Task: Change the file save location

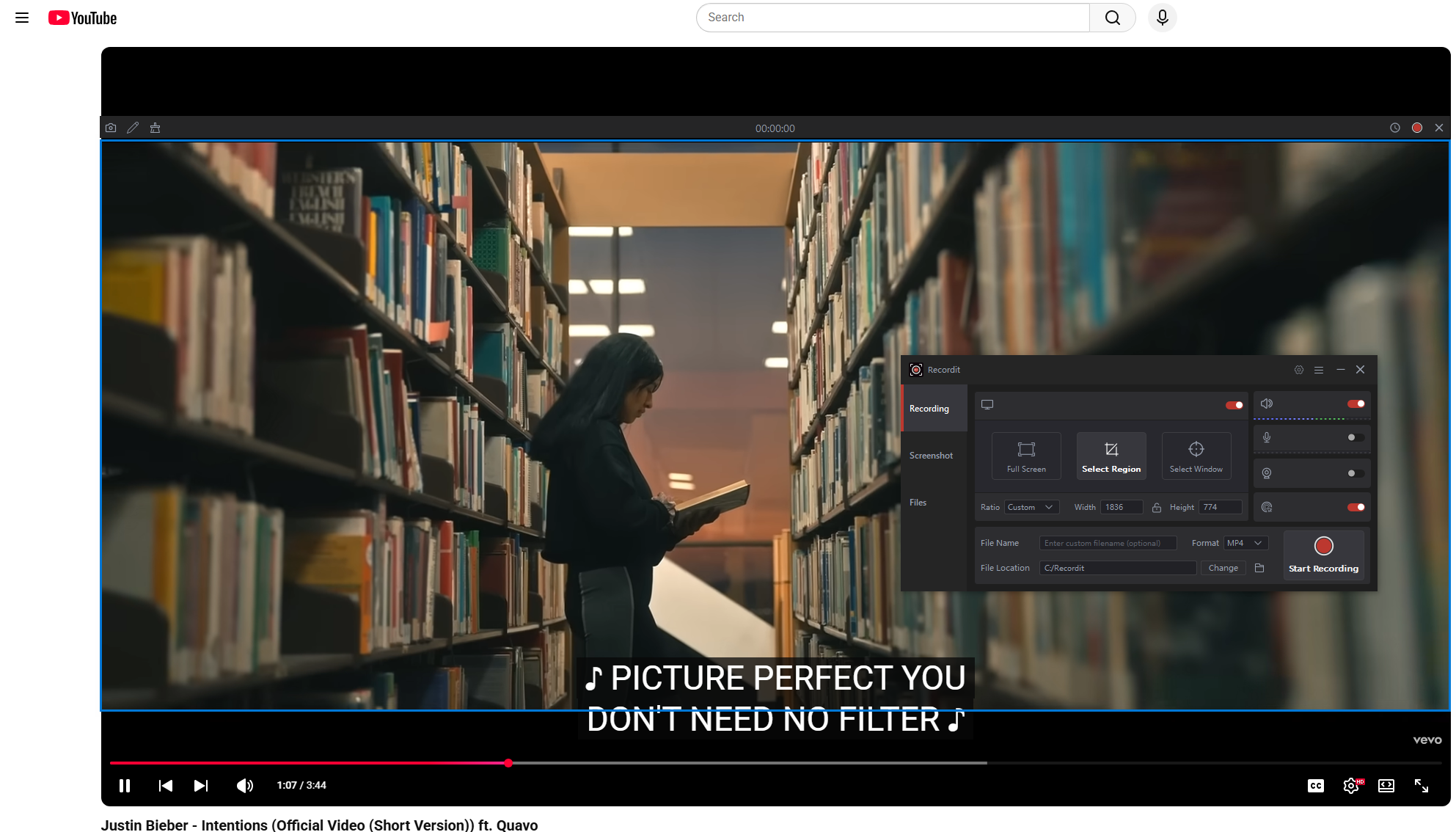Action: [1223, 568]
